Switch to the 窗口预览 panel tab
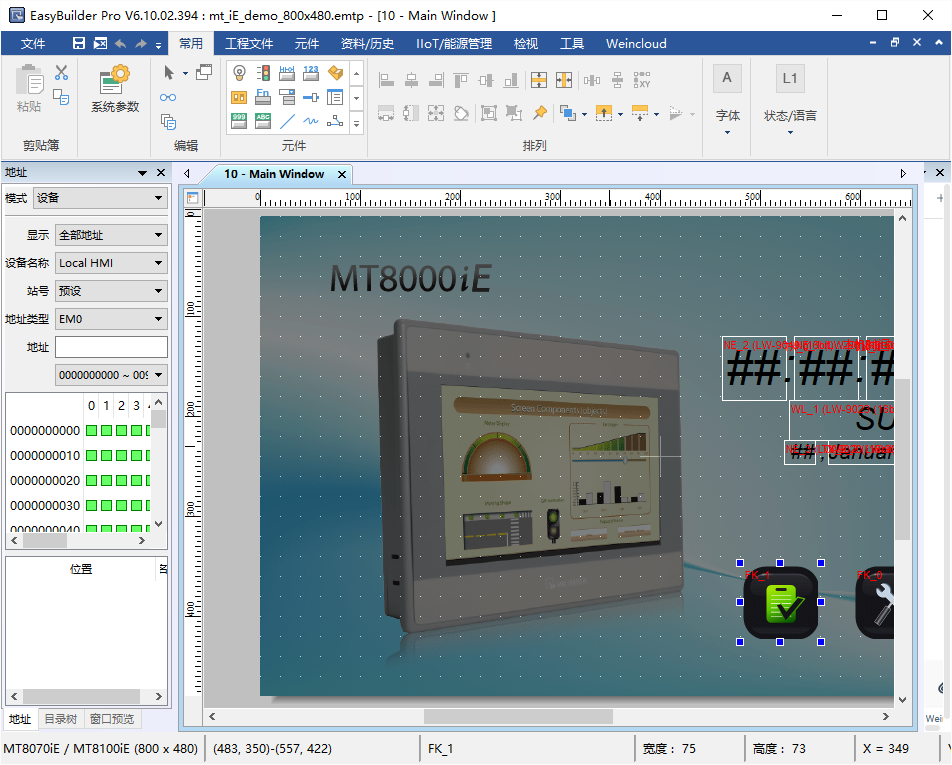Screen dimensions: 952x765 point(112,719)
